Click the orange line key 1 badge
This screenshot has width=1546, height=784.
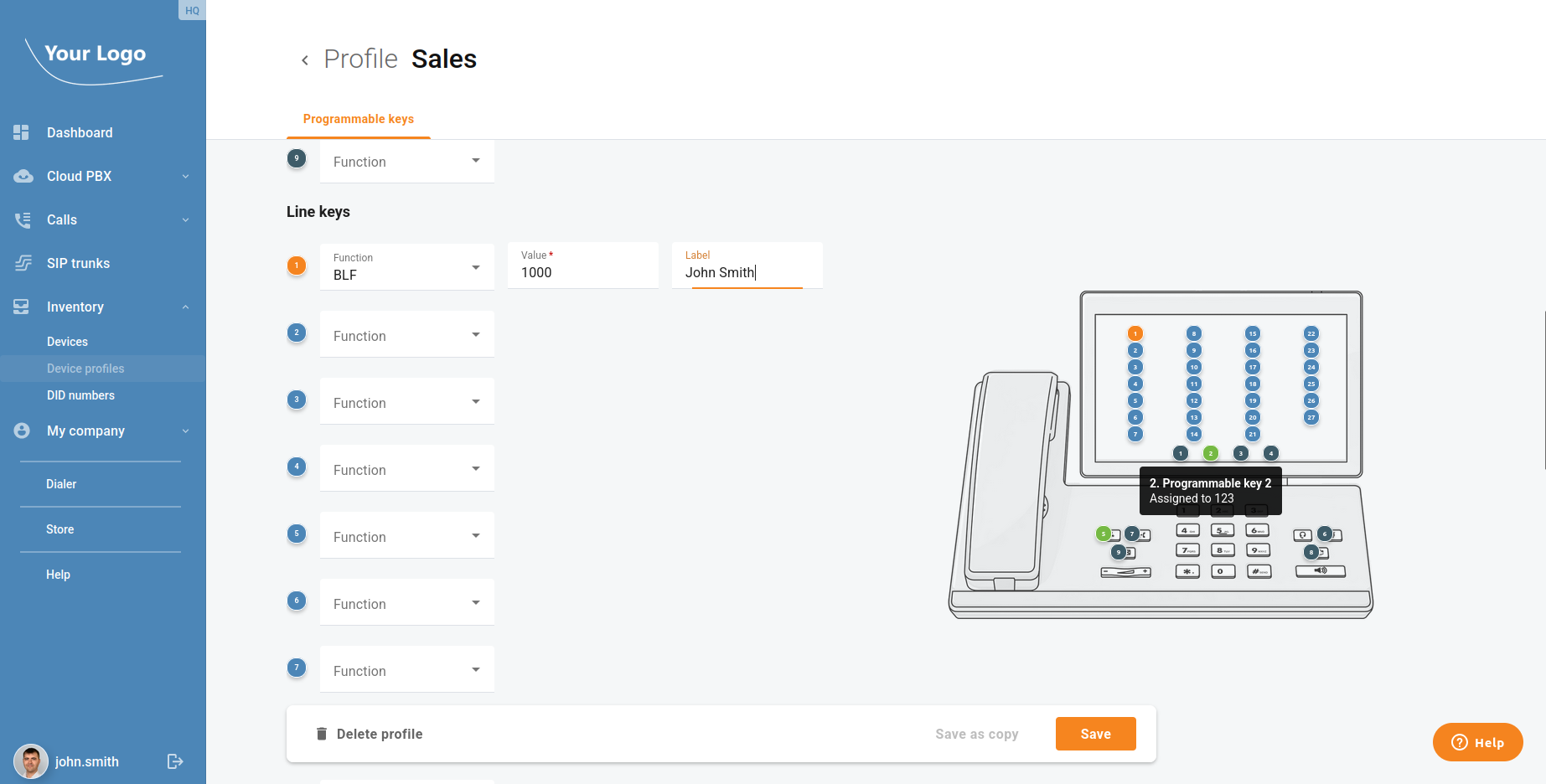(297, 266)
